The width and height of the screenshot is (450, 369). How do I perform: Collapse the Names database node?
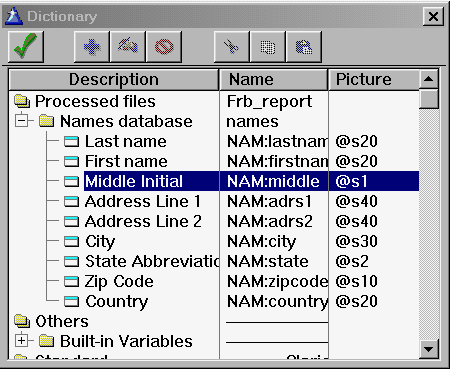22,121
